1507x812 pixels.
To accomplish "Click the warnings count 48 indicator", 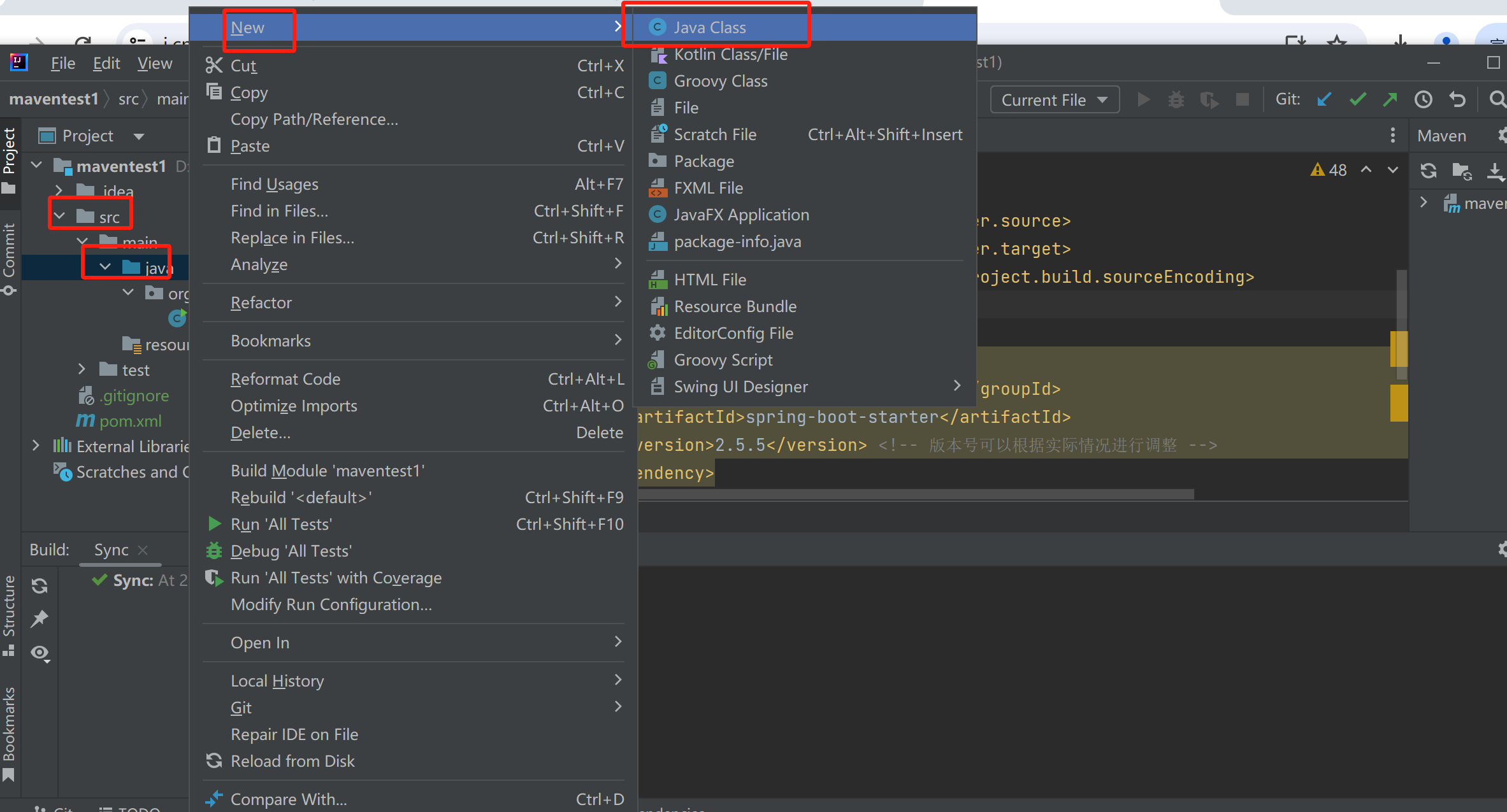I will pyautogui.click(x=1329, y=169).
